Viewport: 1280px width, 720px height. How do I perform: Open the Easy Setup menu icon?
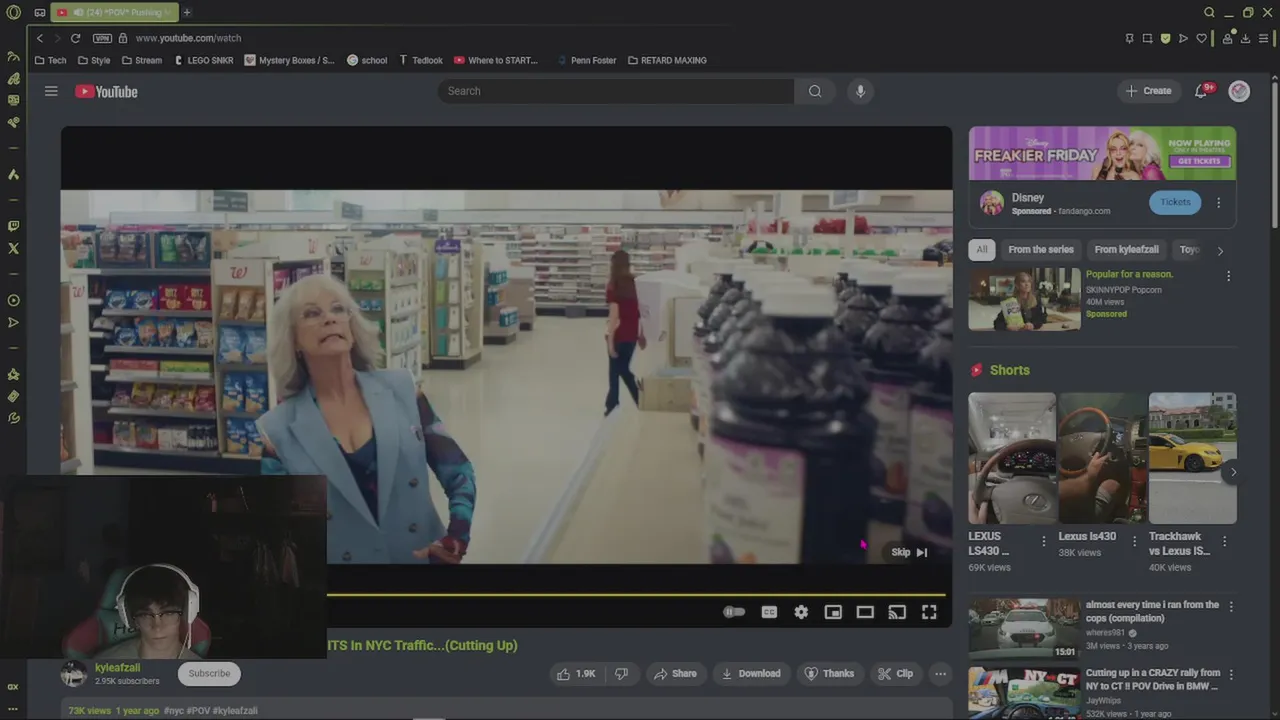1264,38
